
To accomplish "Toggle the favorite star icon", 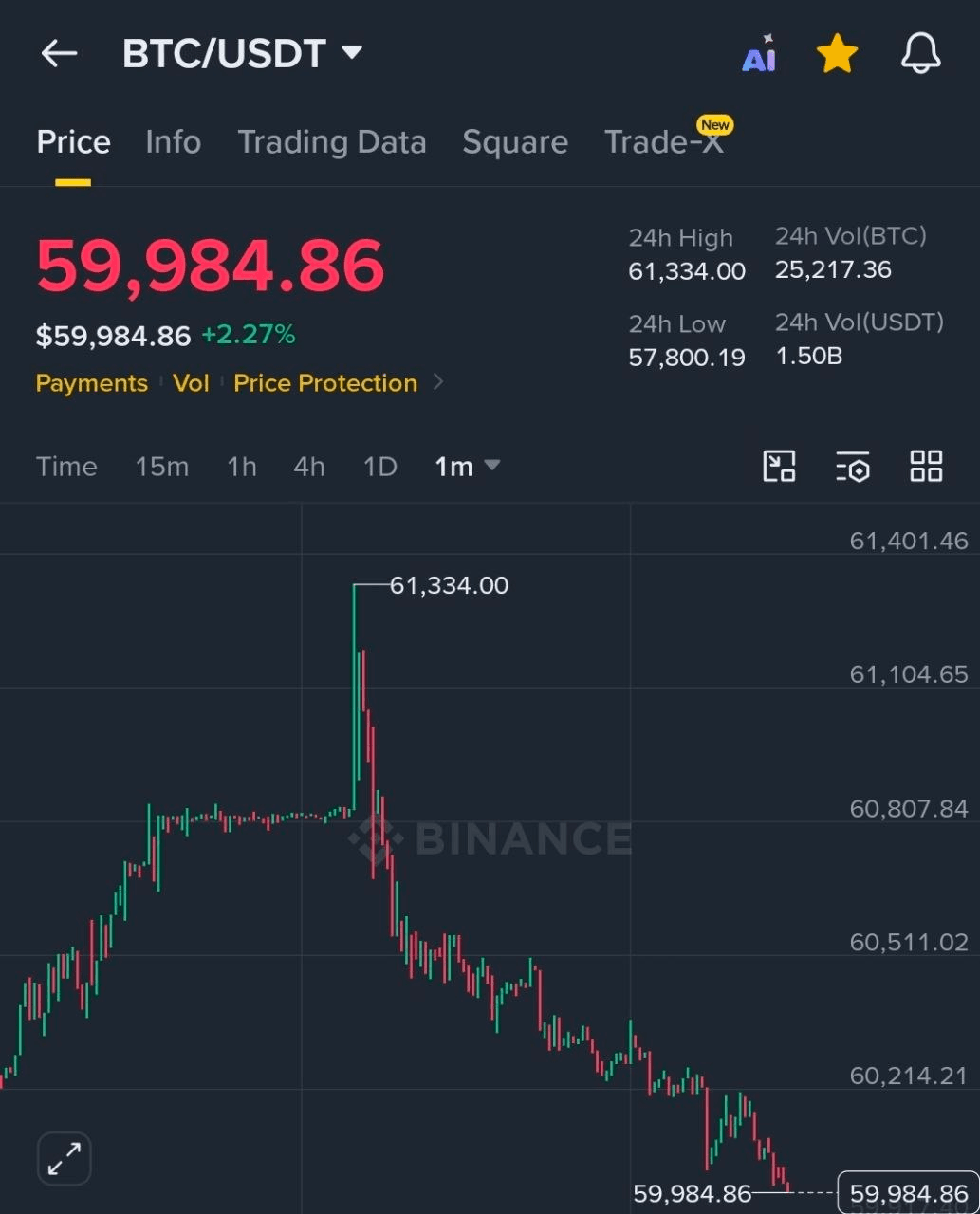I will 838,54.
